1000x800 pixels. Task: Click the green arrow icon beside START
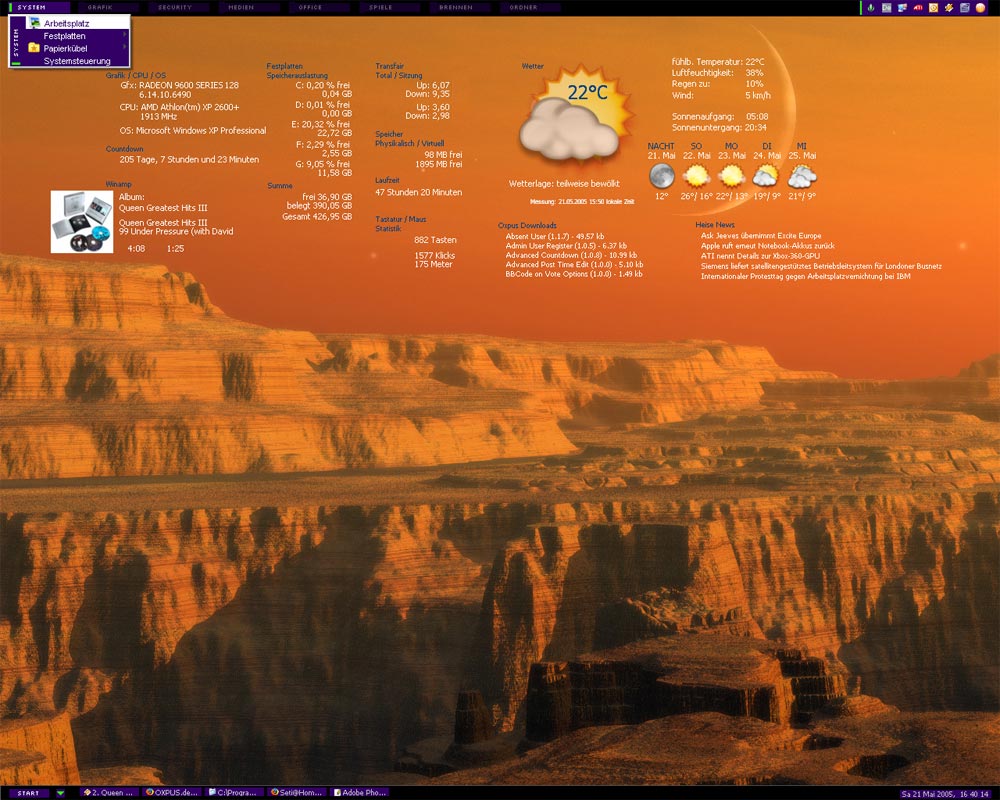60,793
